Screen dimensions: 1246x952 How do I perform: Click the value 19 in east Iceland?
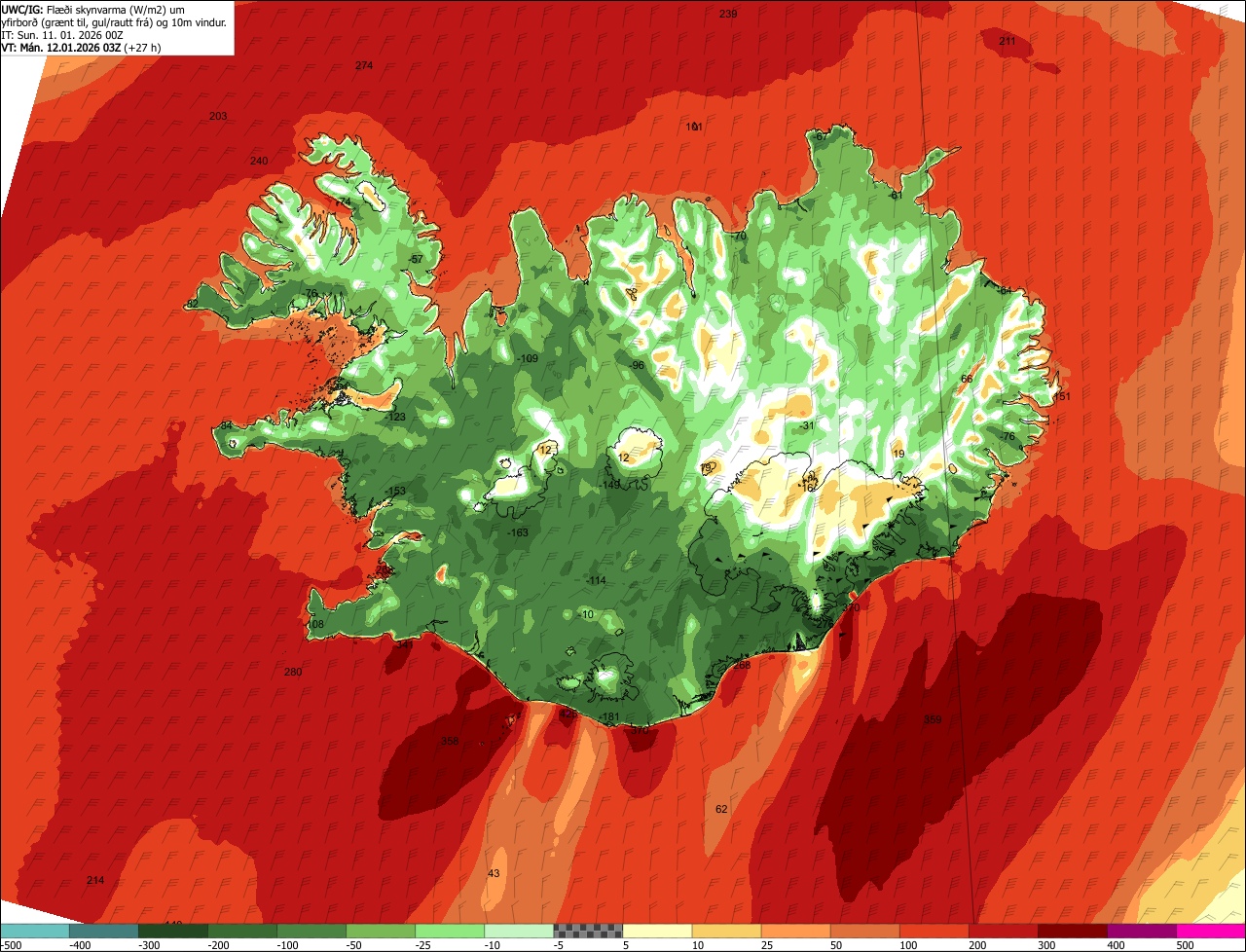tap(898, 454)
